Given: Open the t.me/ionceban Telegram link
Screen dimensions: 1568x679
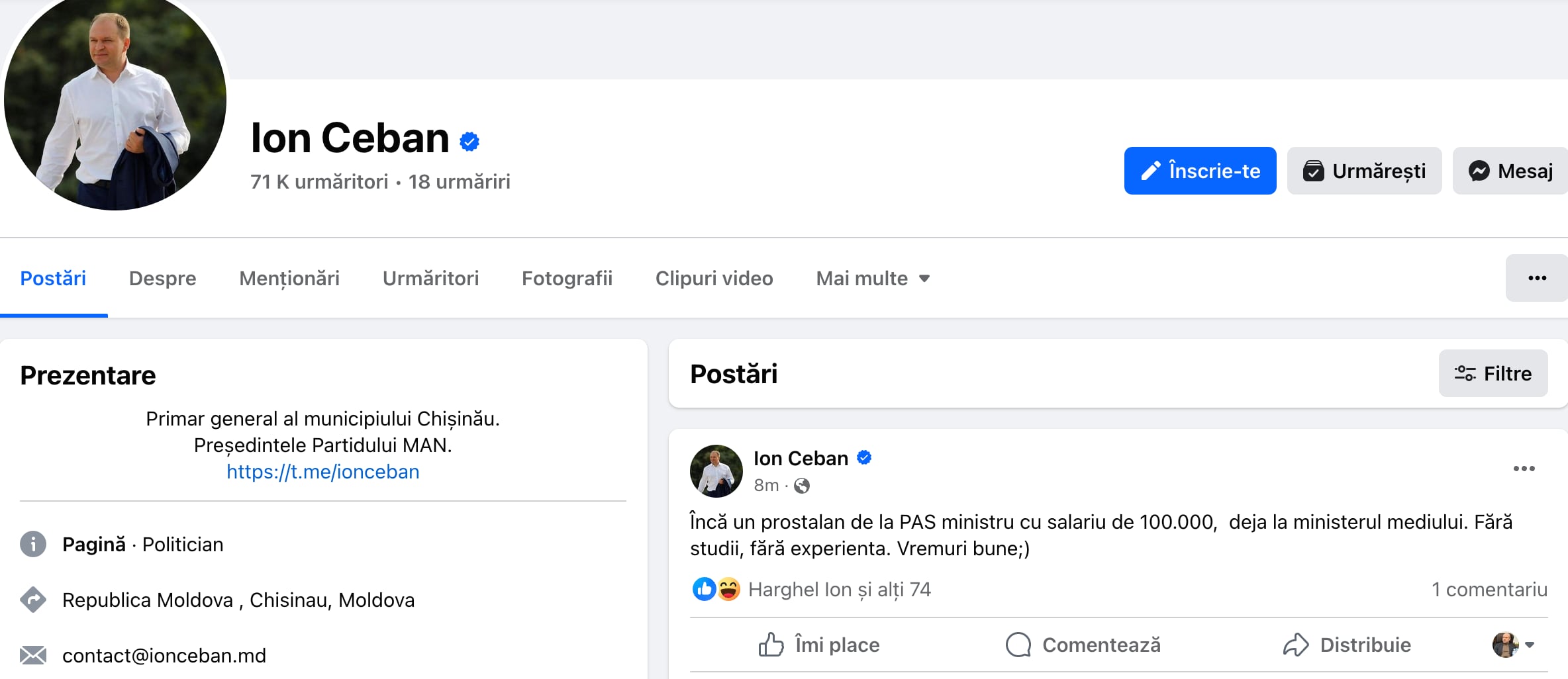Looking at the screenshot, I should coord(322,471).
